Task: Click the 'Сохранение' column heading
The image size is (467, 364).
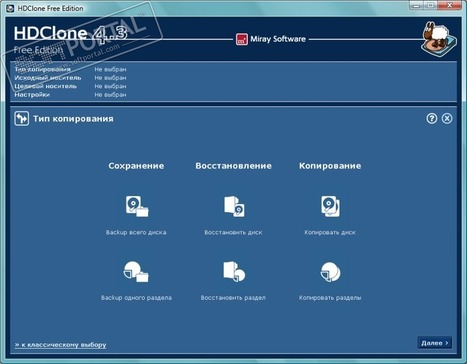Action: click(x=136, y=166)
